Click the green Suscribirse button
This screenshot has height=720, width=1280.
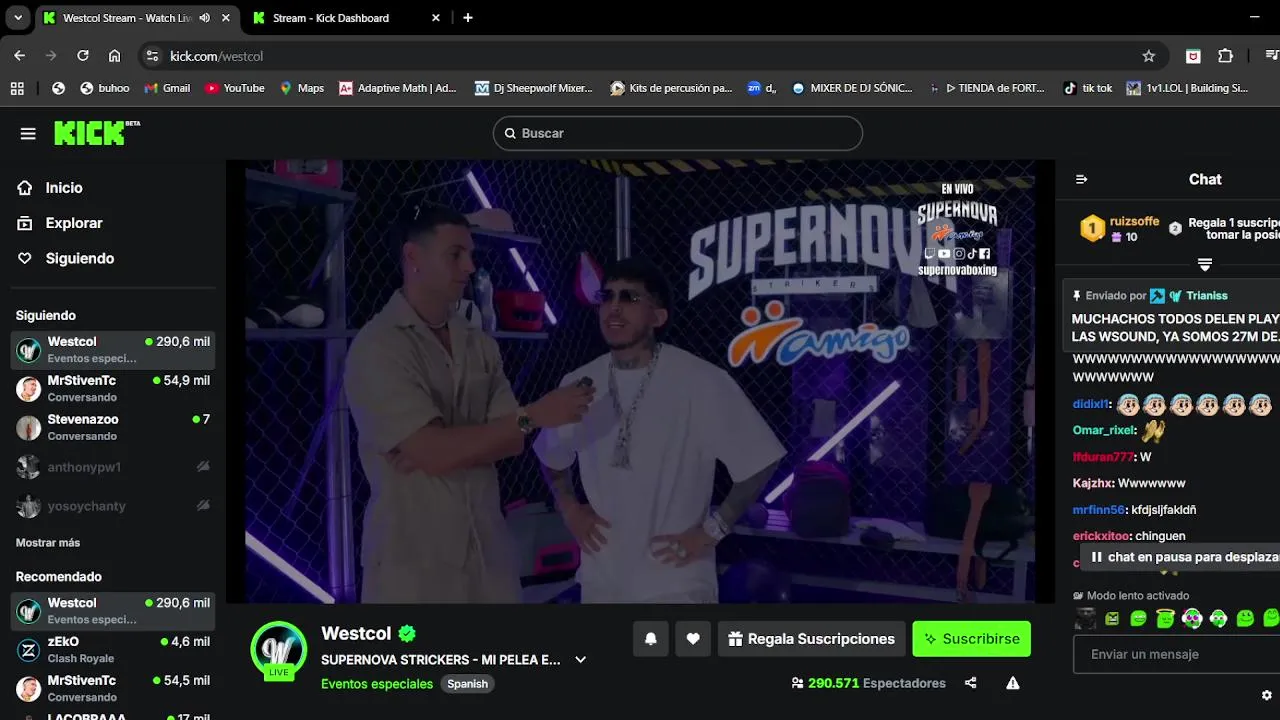971,639
